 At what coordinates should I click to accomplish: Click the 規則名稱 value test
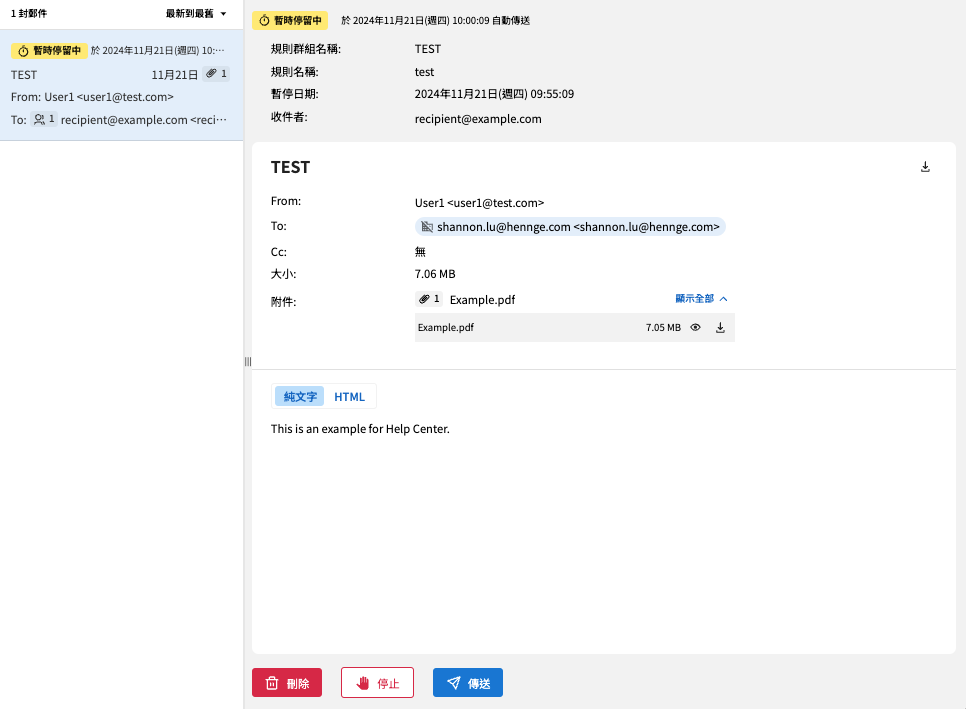tap(424, 72)
